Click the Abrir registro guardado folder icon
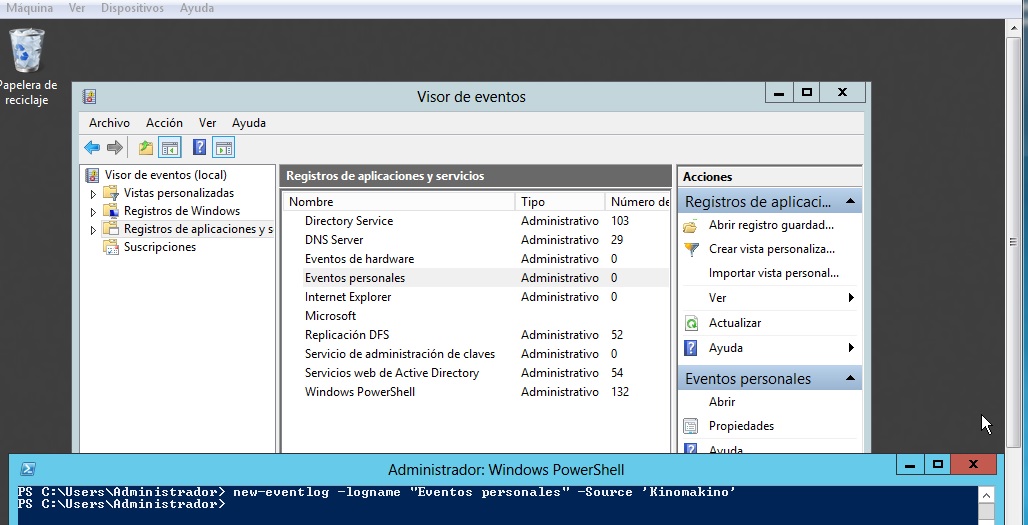This screenshot has height=525, width=1028. (x=690, y=225)
